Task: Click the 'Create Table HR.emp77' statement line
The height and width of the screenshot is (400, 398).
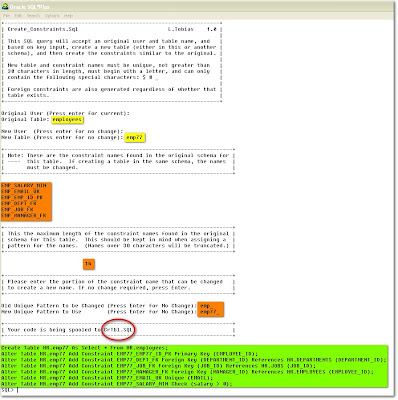Action: coord(85,348)
